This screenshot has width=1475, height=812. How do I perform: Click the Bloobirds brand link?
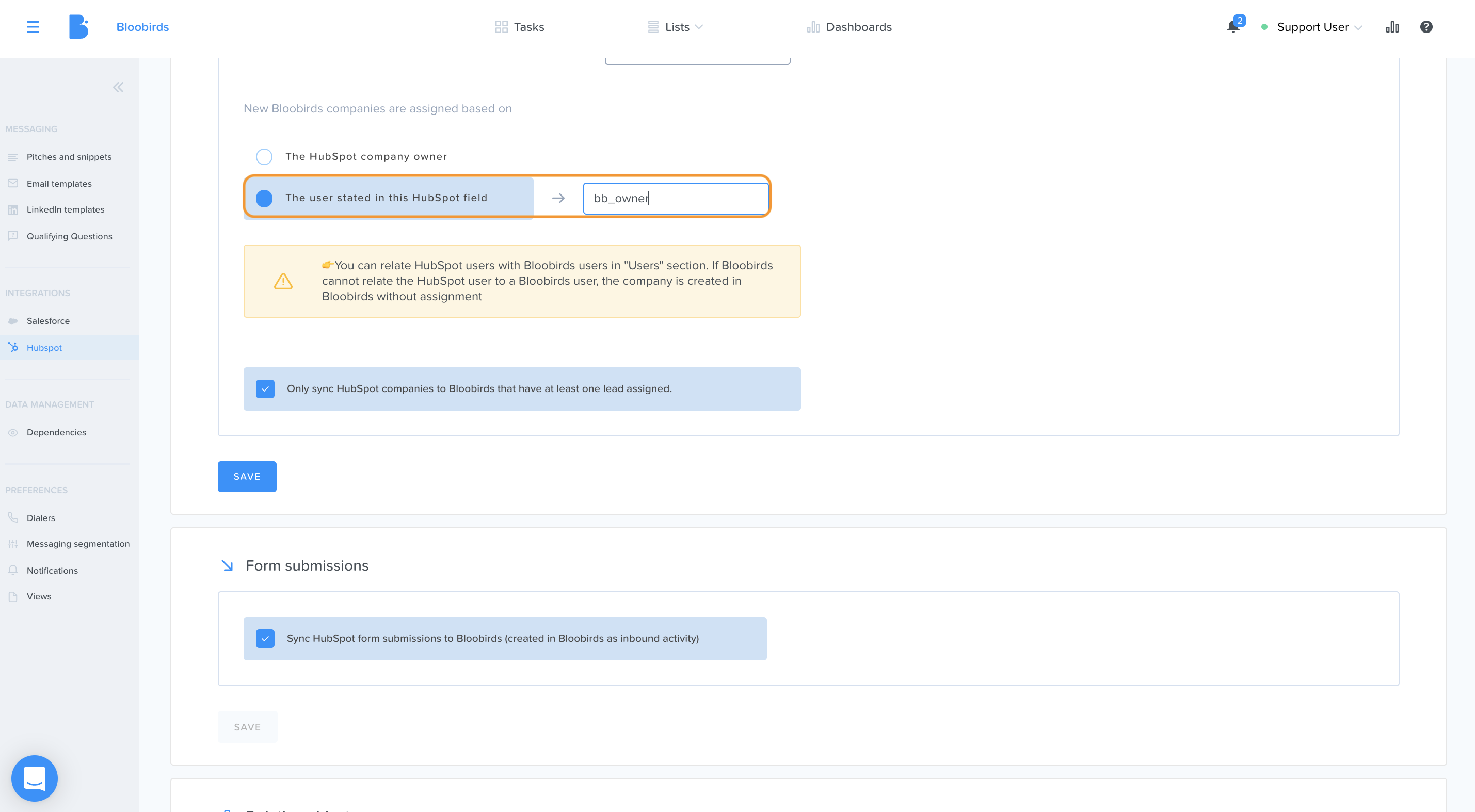(x=142, y=27)
